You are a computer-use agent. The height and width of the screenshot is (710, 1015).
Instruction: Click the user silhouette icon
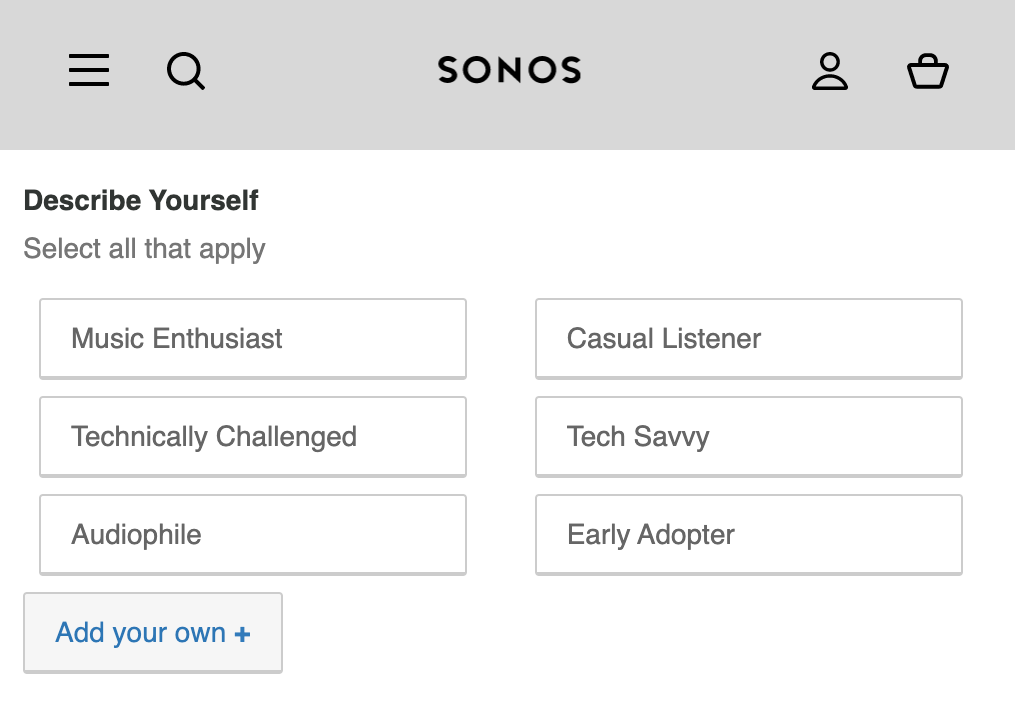(x=829, y=70)
